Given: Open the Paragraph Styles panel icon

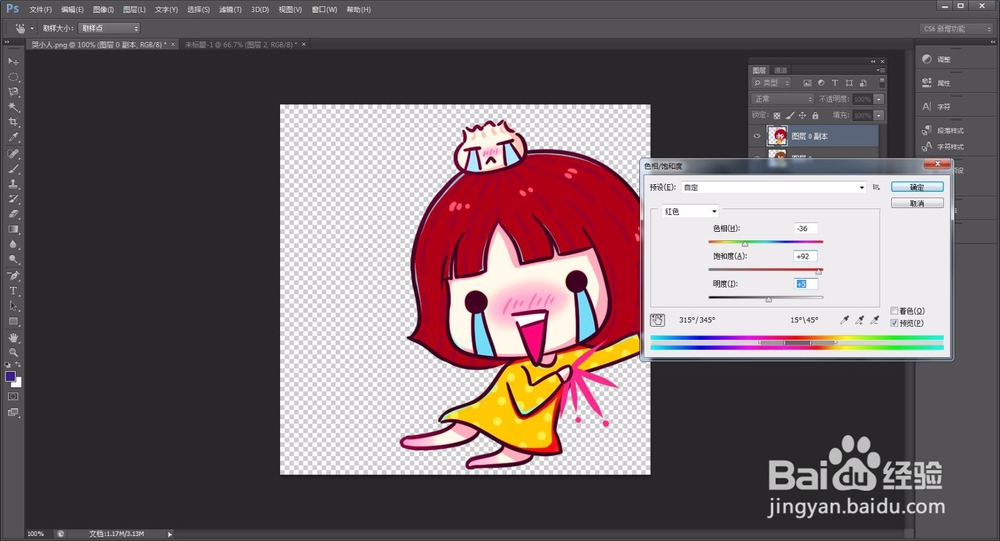Looking at the screenshot, I should [x=927, y=130].
